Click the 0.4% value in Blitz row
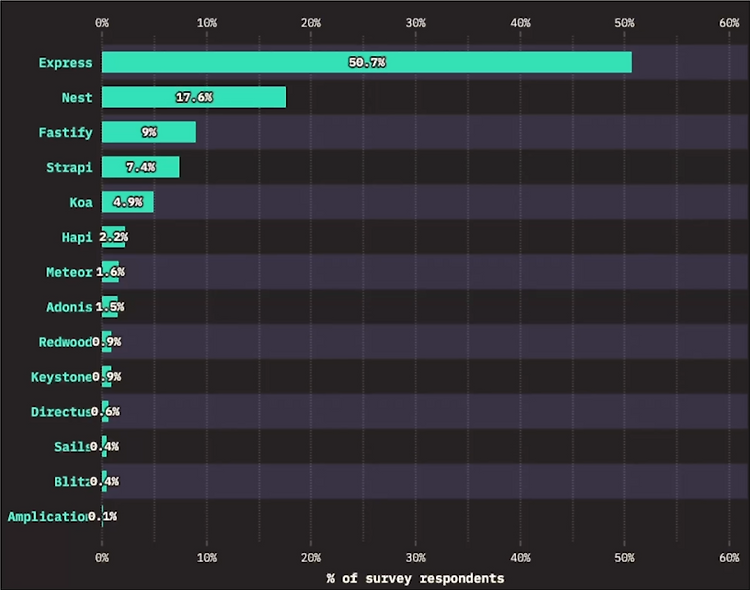This screenshot has width=750, height=590. 104,481
